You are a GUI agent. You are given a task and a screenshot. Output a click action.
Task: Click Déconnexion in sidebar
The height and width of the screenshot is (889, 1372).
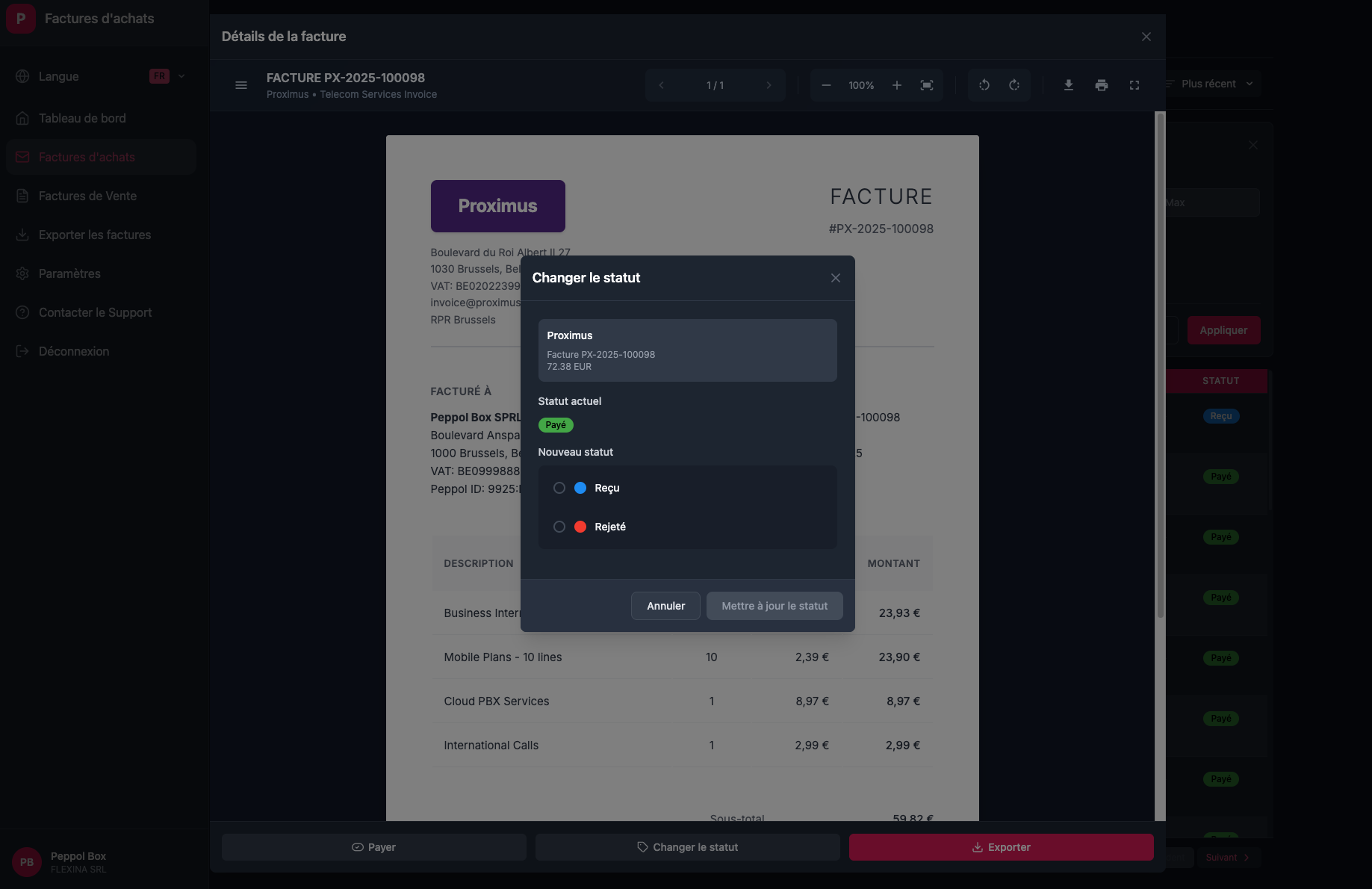pyautogui.click(x=101, y=351)
